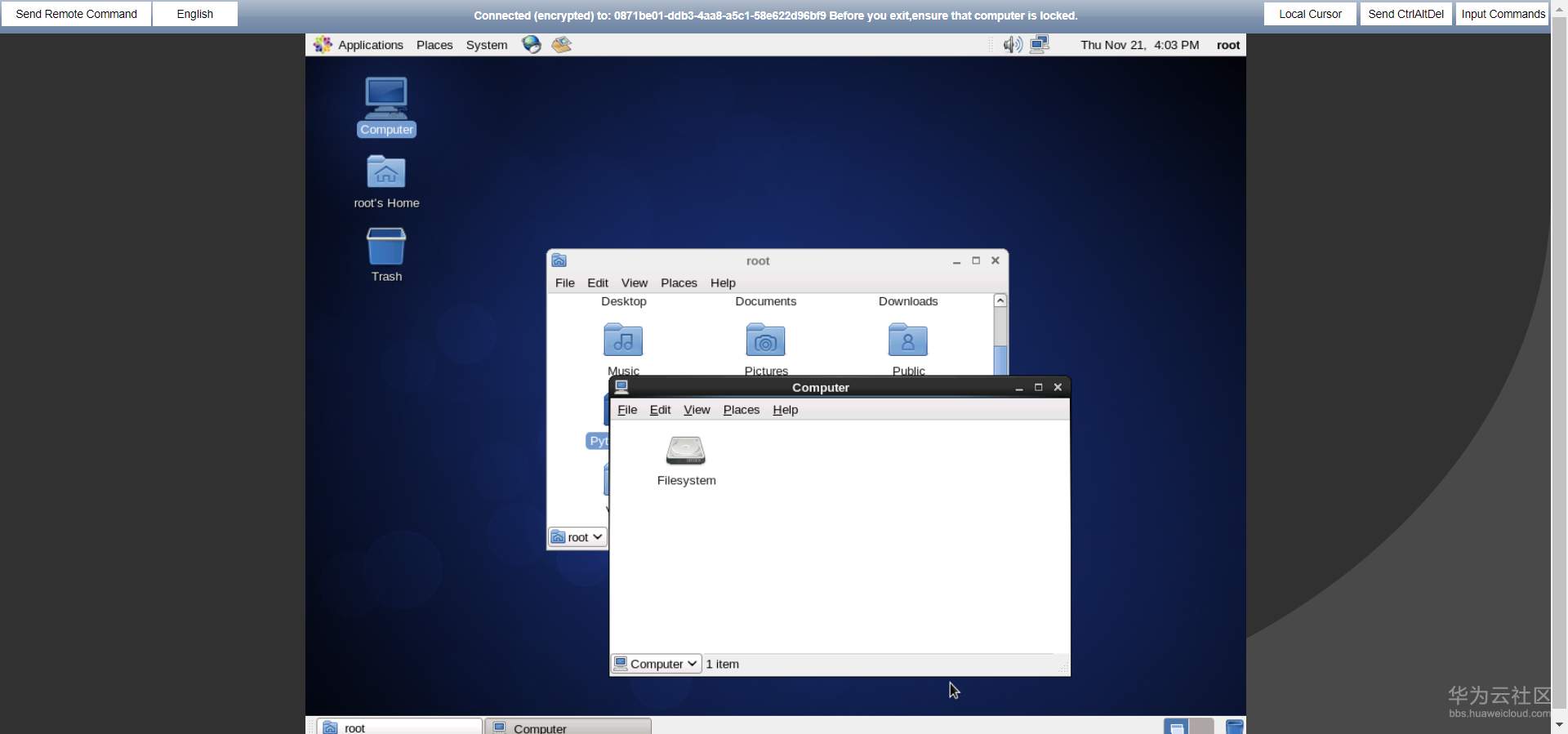
Task: Click the Send CtrlAltDel button
Action: 1406,14
